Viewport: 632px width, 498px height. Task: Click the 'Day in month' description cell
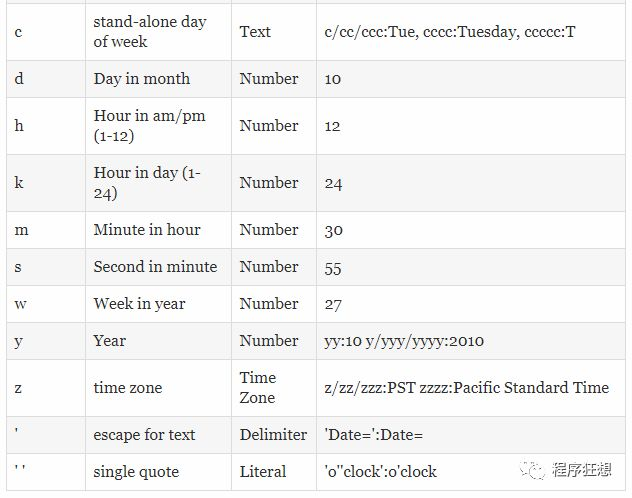point(158,79)
